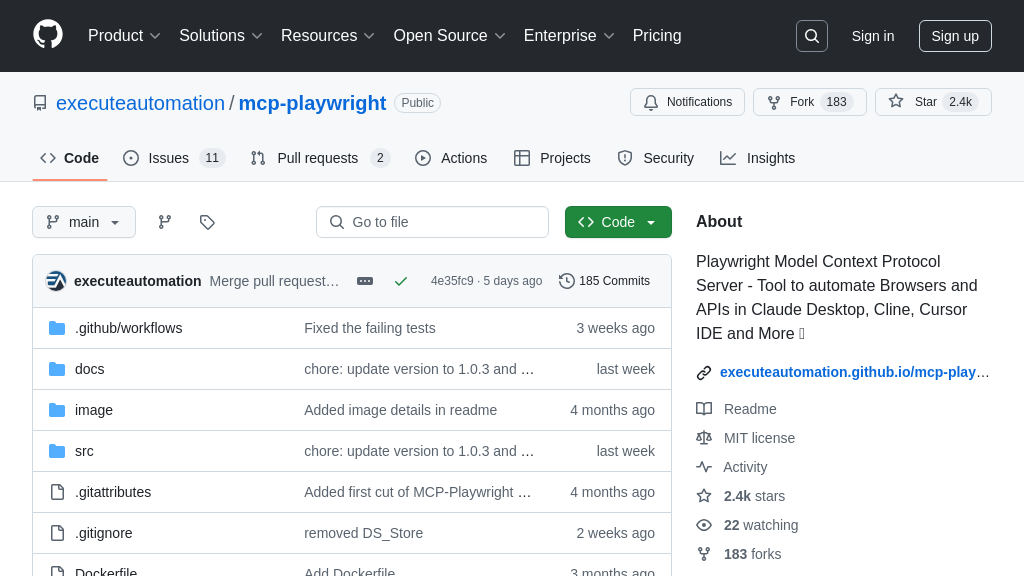Expand commit message ellipsis icon

365,281
